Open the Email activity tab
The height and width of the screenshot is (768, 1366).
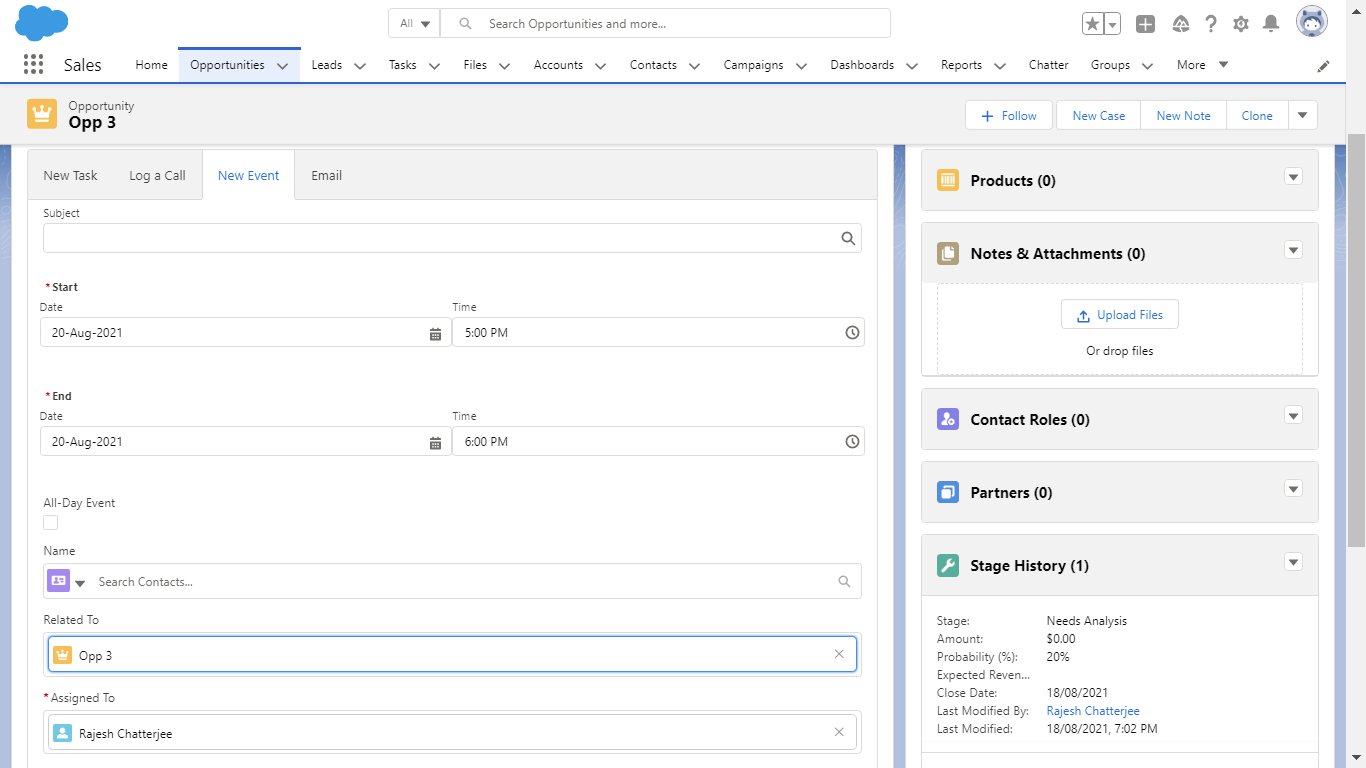click(x=326, y=176)
